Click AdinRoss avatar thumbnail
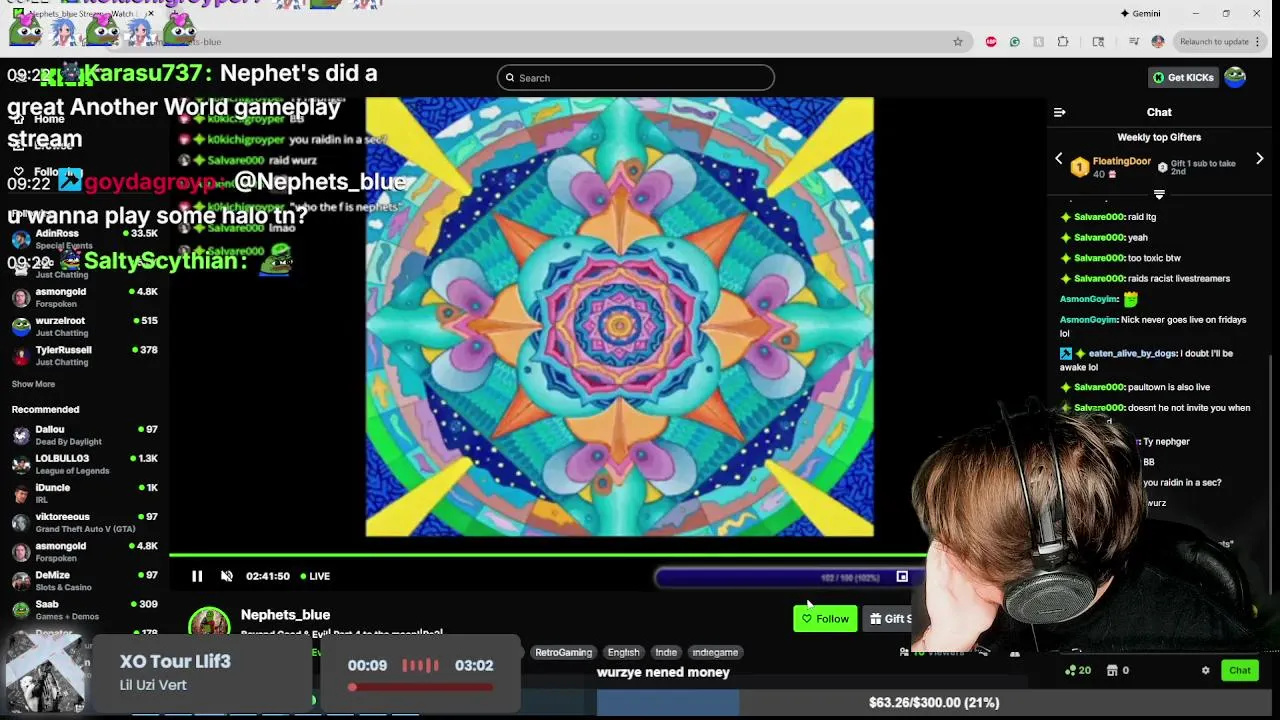Image resolution: width=1280 pixels, height=720 pixels. click(x=21, y=239)
